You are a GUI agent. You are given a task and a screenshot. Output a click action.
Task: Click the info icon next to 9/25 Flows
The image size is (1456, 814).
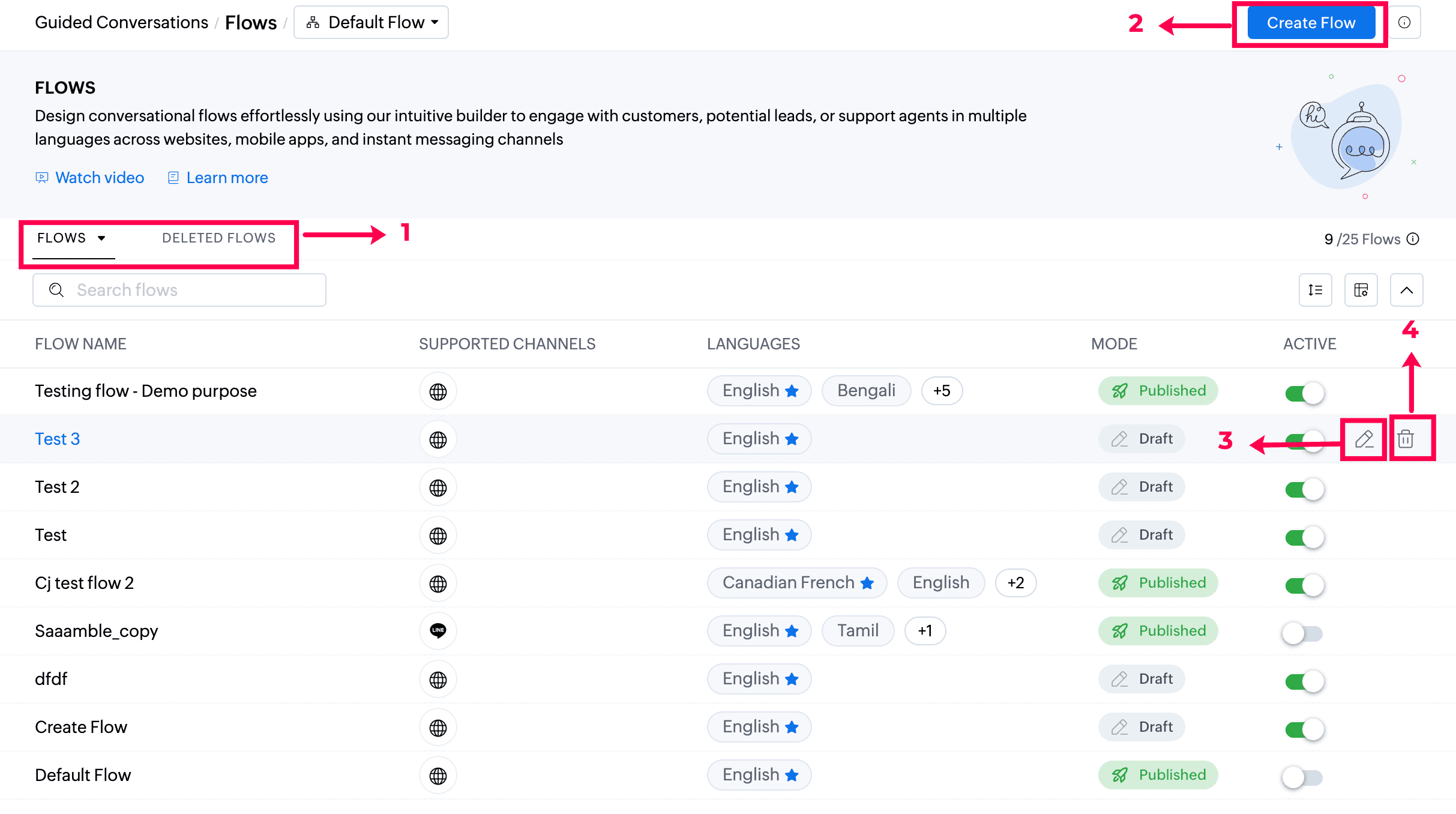pos(1413,239)
